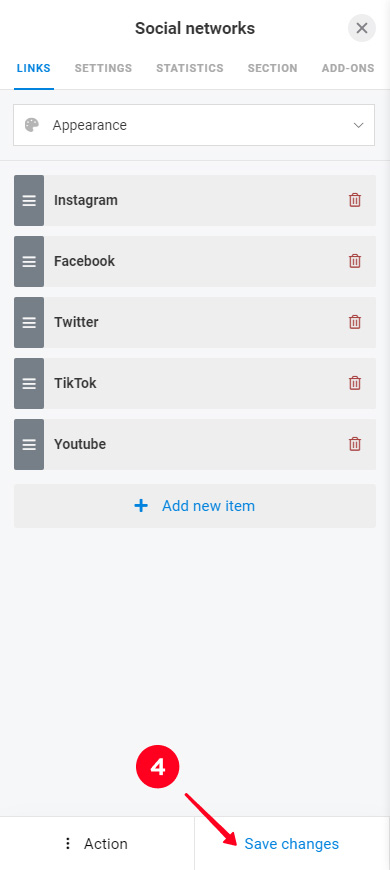Open the Statistics tab
Viewport: 390px width, 870px height.
click(x=190, y=68)
